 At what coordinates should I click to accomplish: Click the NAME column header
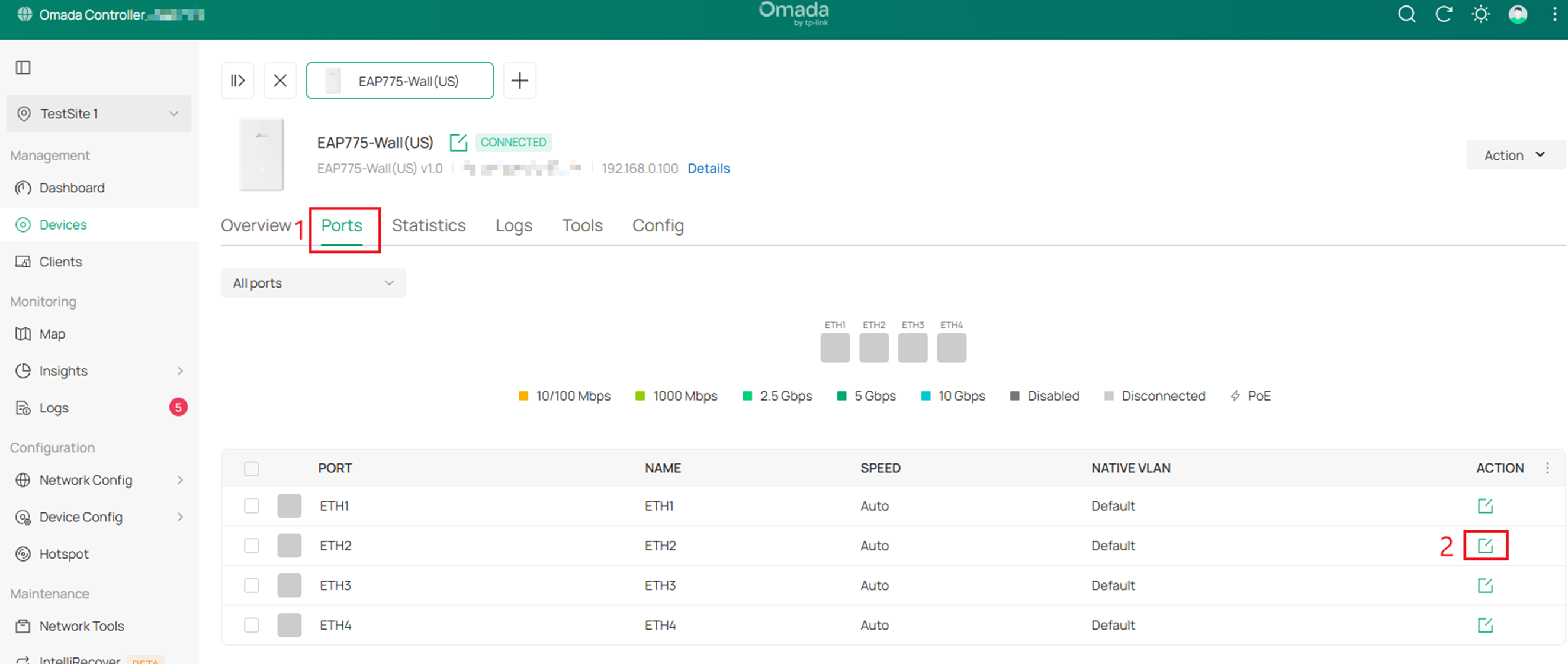[x=663, y=468]
